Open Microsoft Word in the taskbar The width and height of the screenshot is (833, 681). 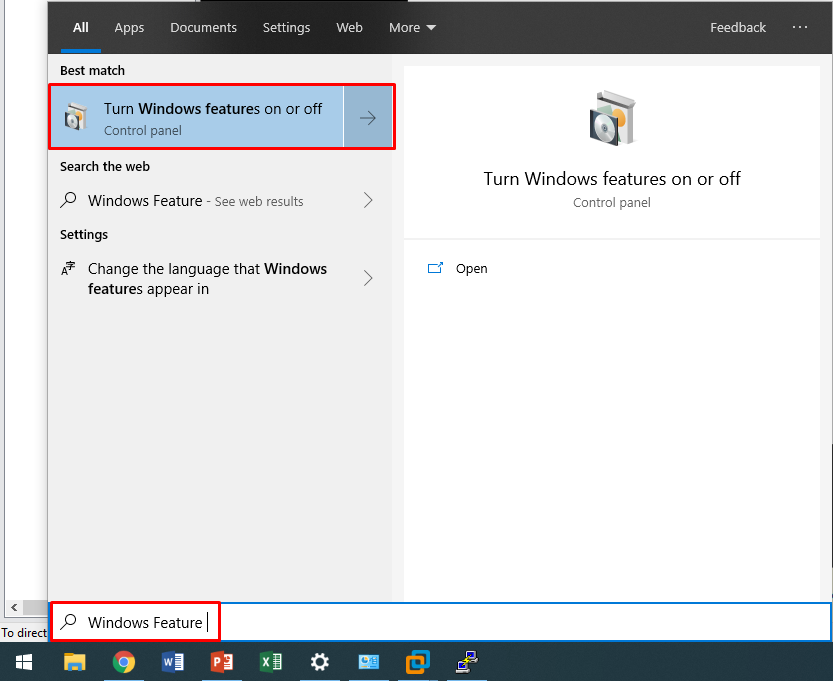coord(172,662)
